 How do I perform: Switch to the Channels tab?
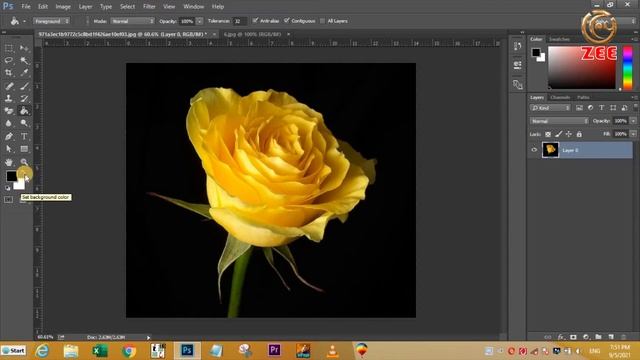[x=560, y=98]
